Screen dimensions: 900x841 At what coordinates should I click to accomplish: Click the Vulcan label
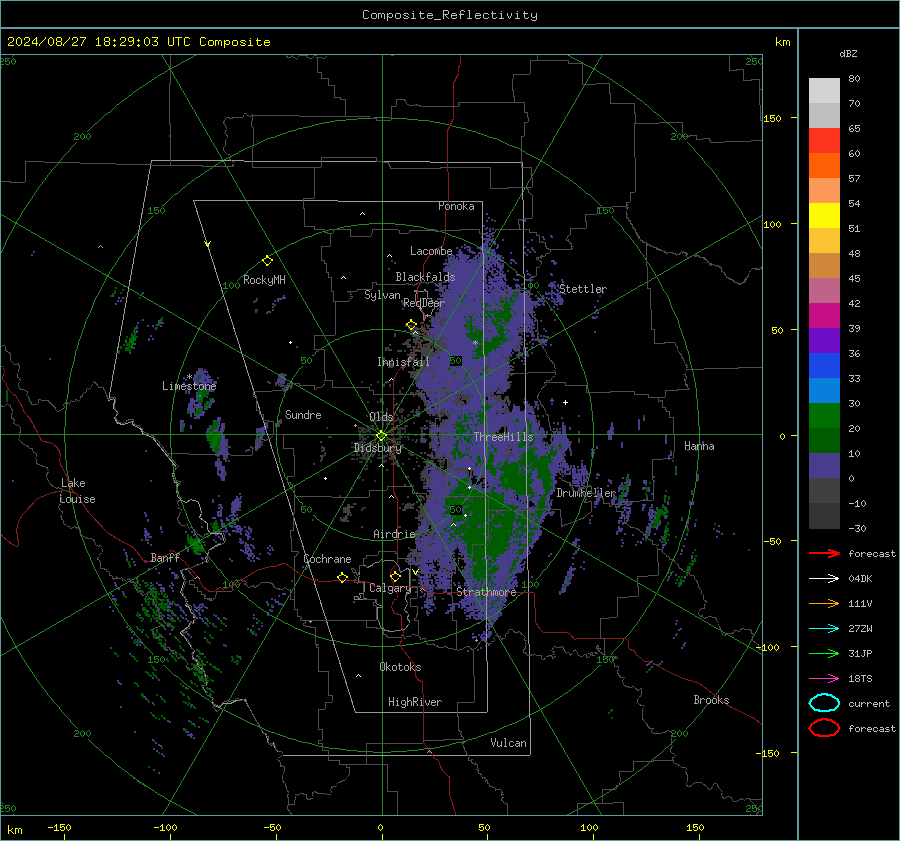(x=508, y=743)
